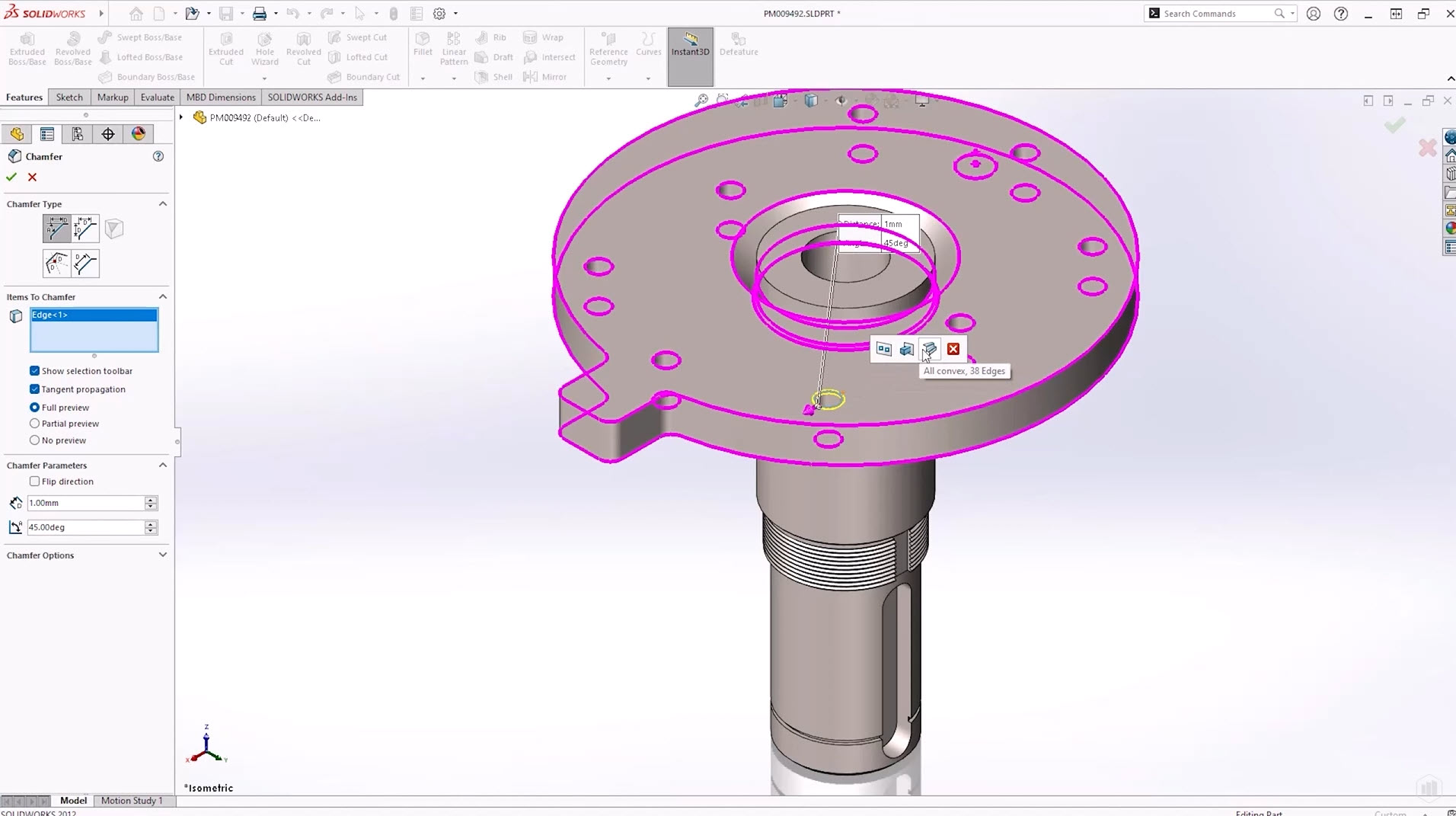This screenshot has height=816, width=1456.
Task: Uncheck Tangent propagation
Action: coord(35,389)
